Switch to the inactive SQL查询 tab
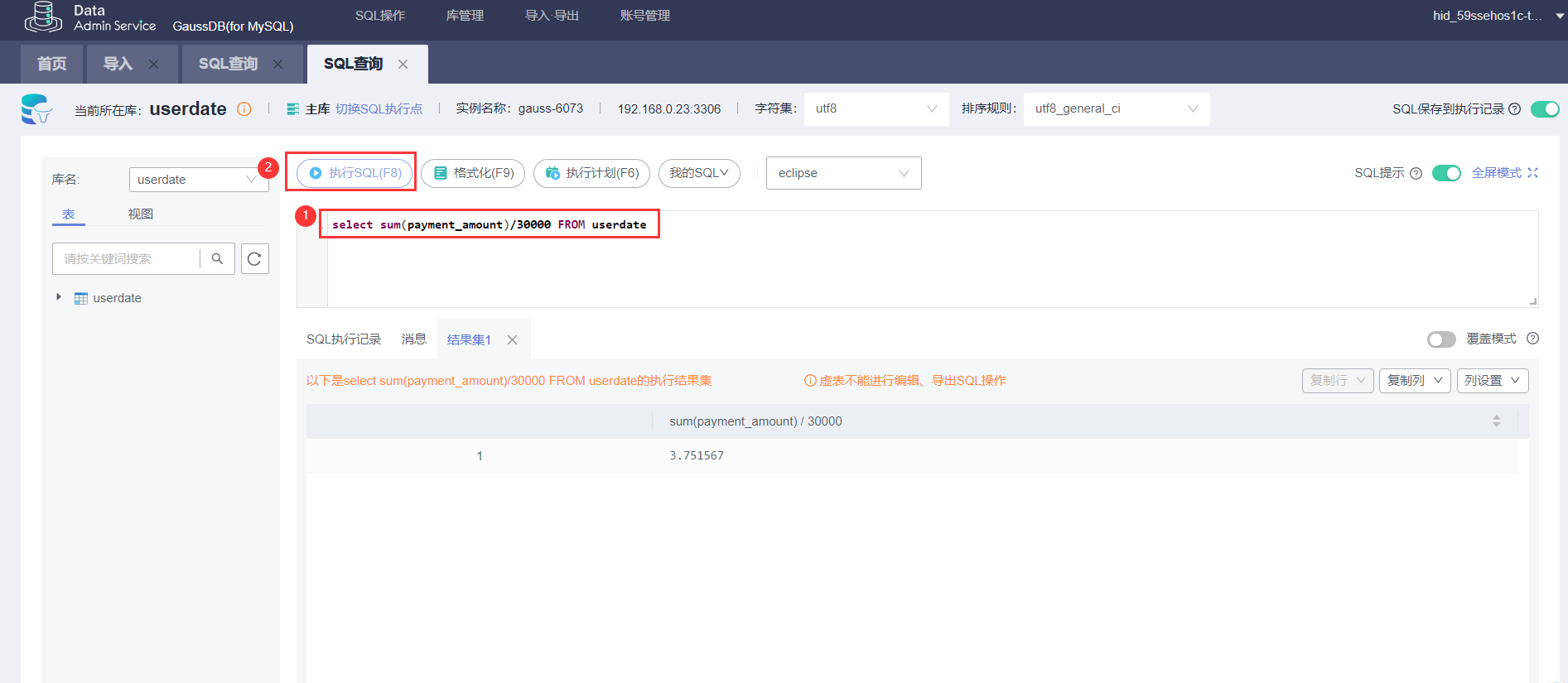This screenshot has width=1568, height=683. tap(228, 64)
